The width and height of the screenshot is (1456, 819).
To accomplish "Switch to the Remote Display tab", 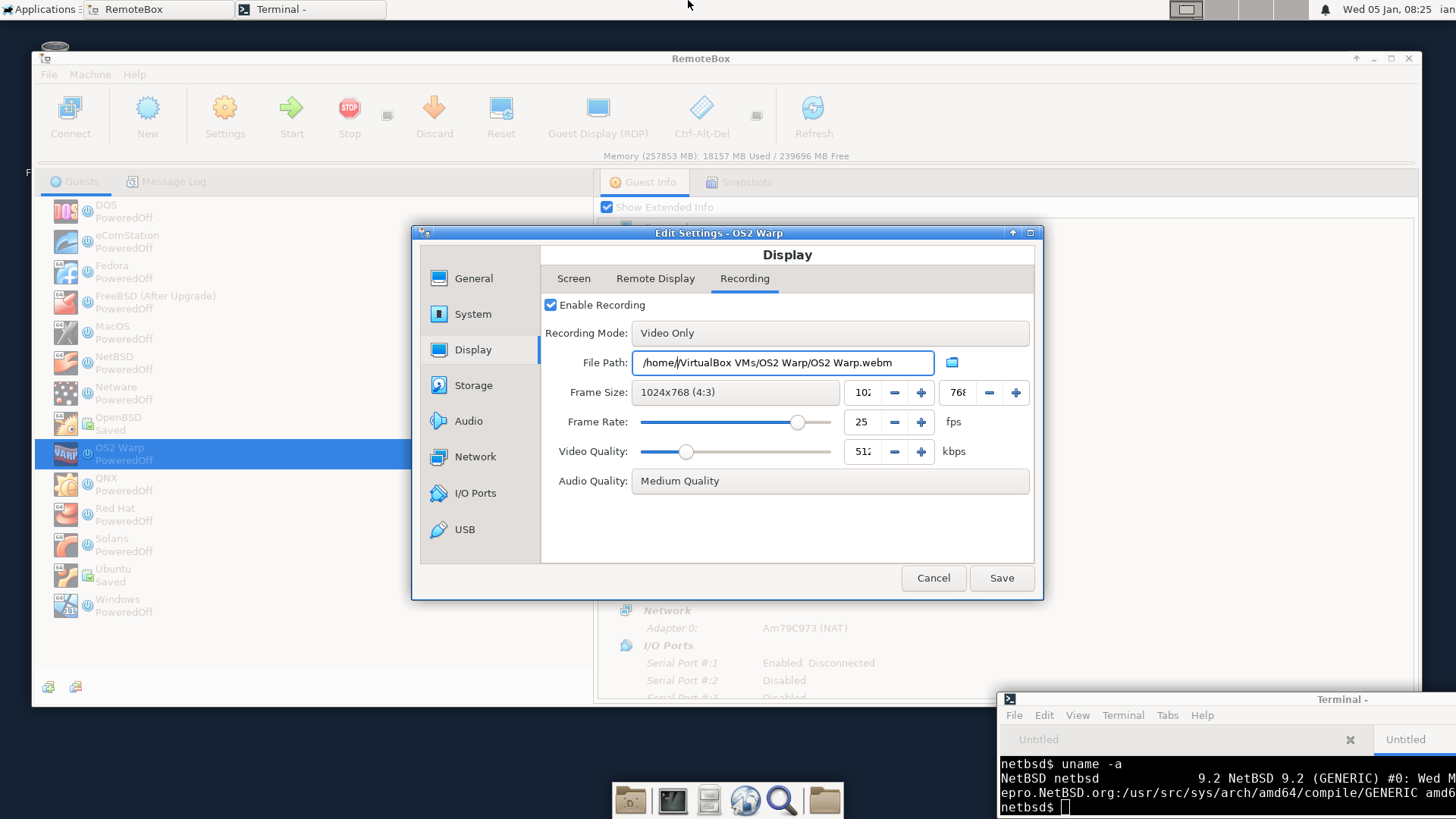I will pos(655,278).
